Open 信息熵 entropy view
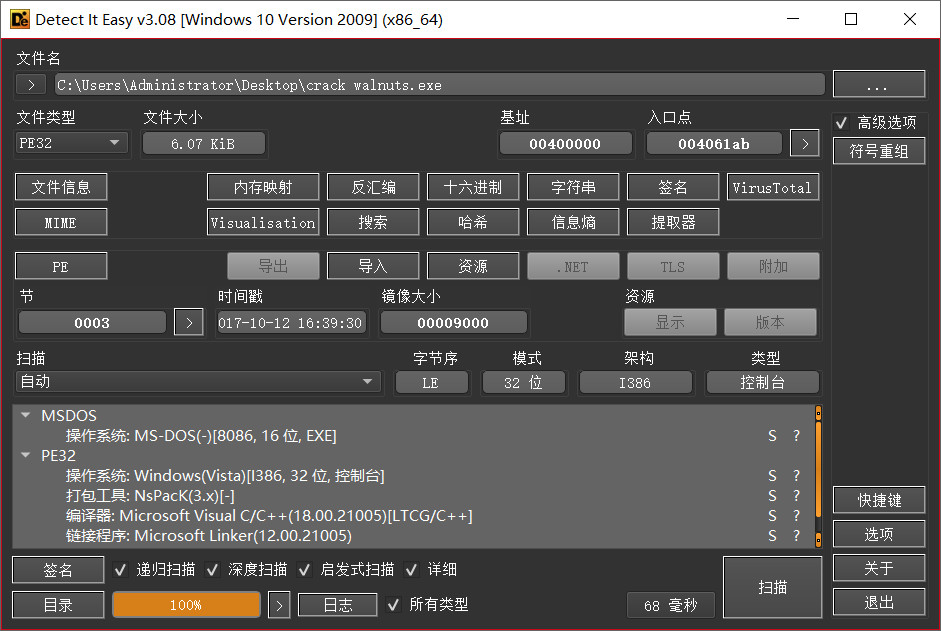The height and width of the screenshot is (631, 941). (573, 222)
